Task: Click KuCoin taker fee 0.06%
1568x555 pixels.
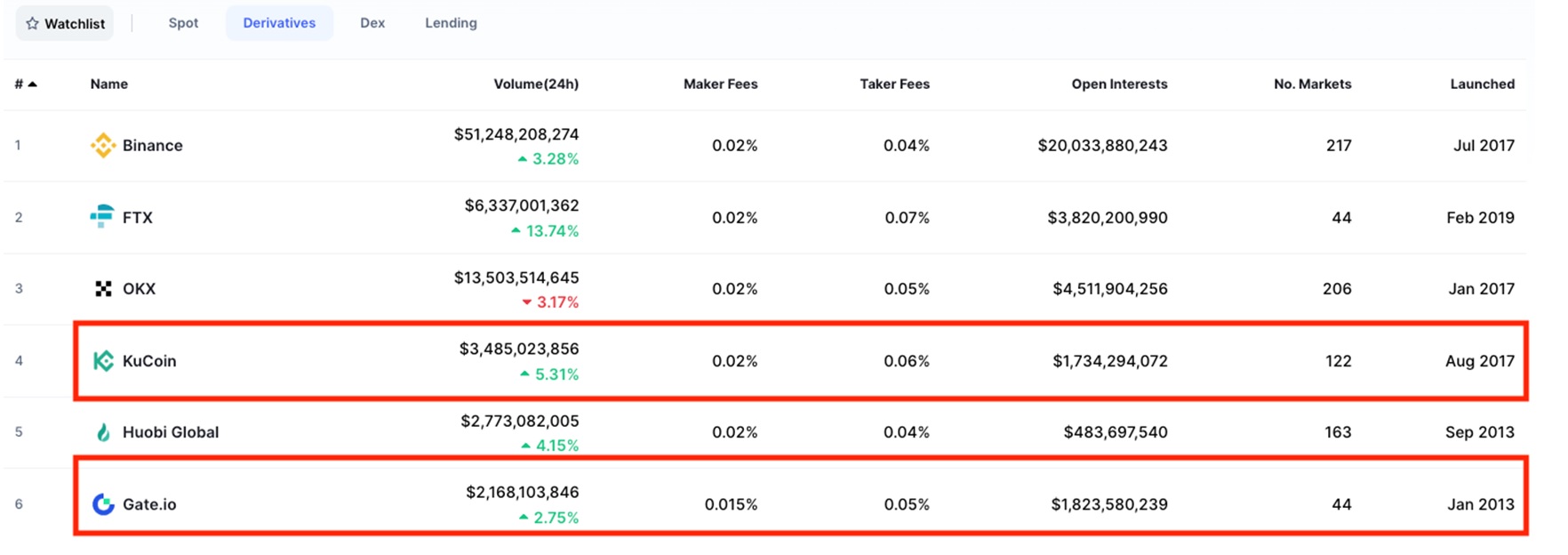Action: [x=907, y=361]
